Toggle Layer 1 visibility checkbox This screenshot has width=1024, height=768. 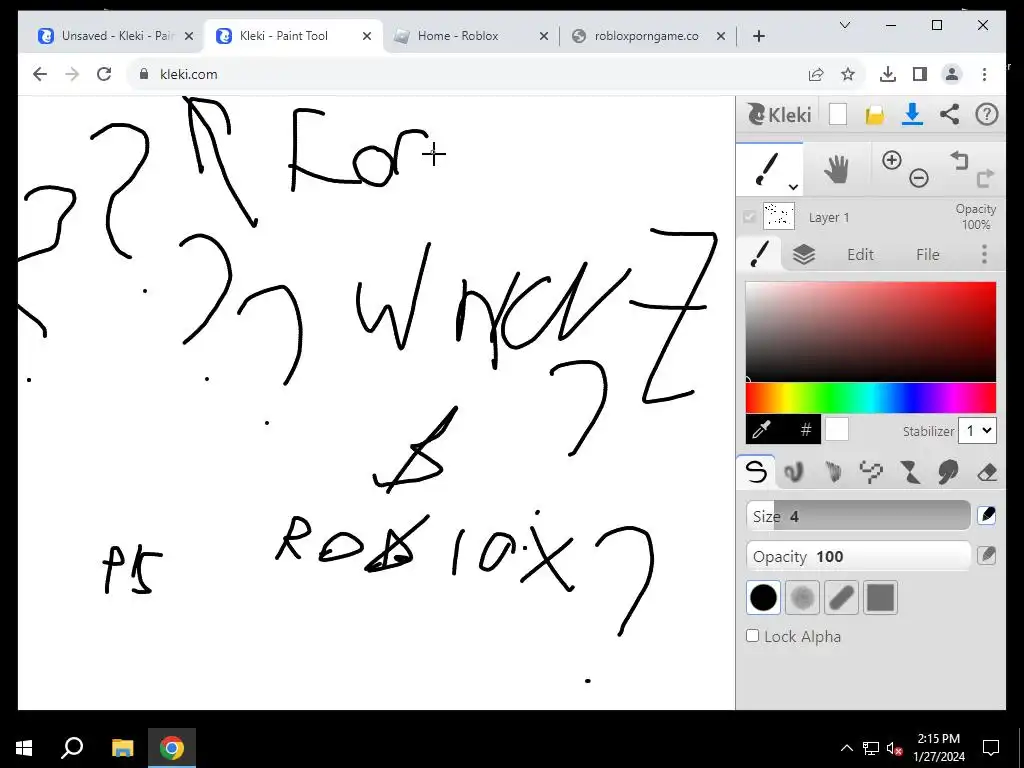(x=749, y=217)
